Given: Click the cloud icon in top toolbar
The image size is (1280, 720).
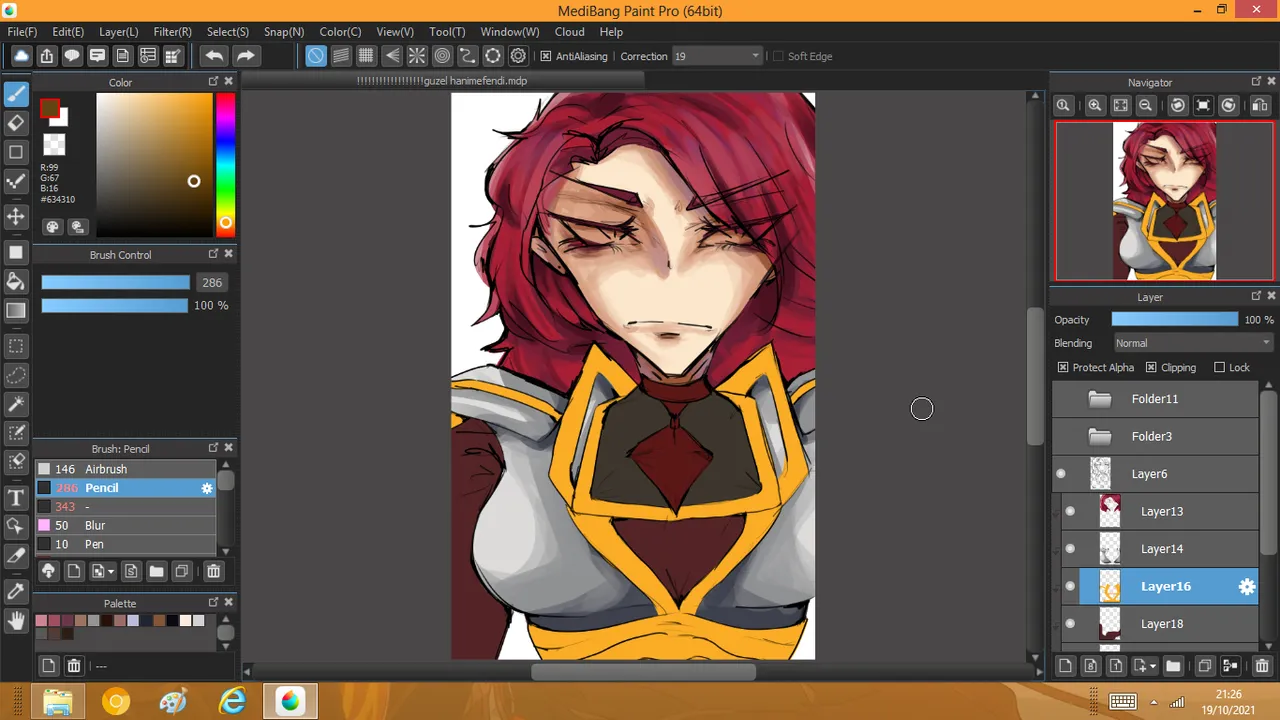Looking at the screenshot, I should click(x=21, y=56).
